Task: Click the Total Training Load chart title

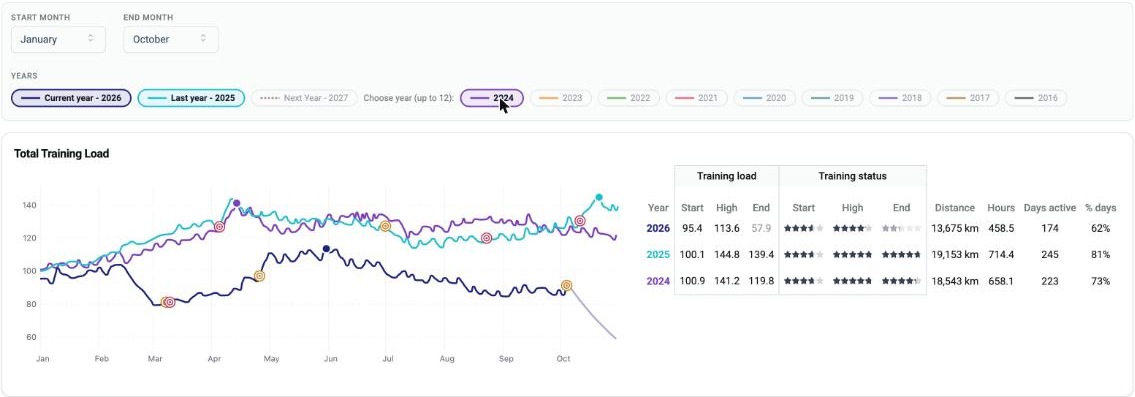Action: (62, 154)
